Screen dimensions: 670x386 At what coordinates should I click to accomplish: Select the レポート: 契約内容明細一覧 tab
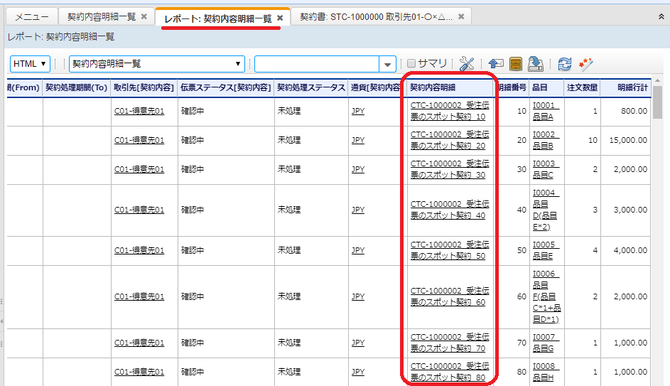click(x=218, y=18)
